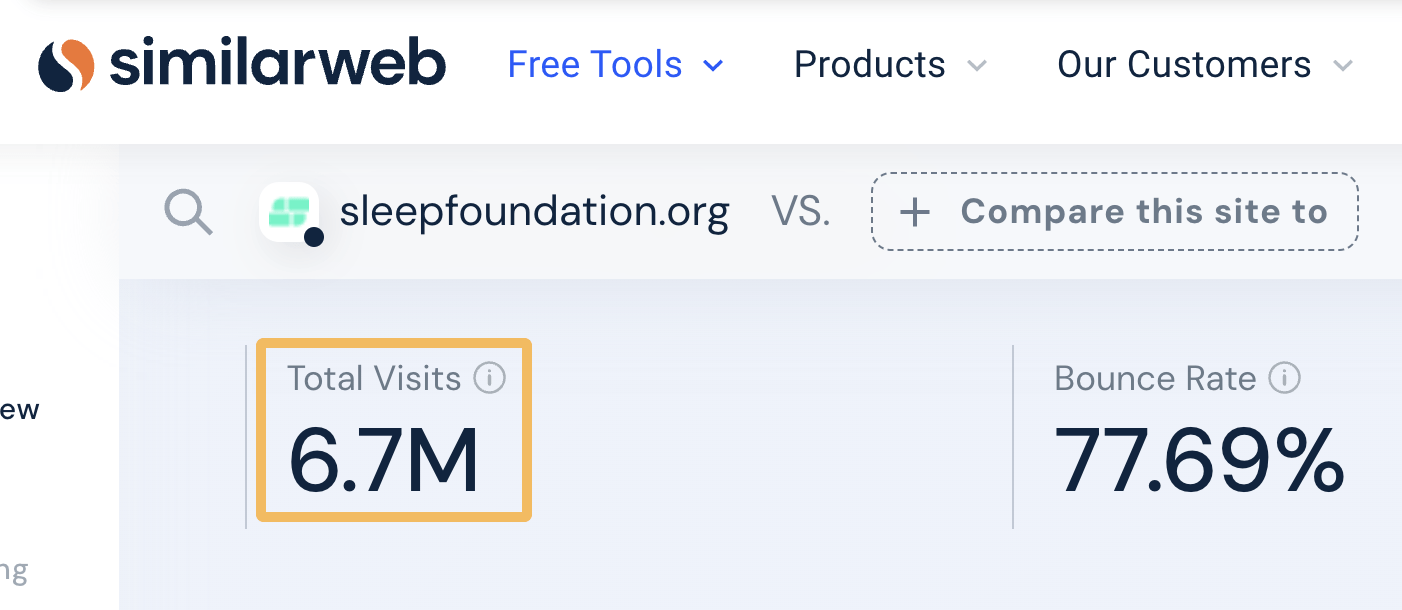Click the 77.69% Bounce Rate value
The image size is (1402, 610).
click(1200, 459)
